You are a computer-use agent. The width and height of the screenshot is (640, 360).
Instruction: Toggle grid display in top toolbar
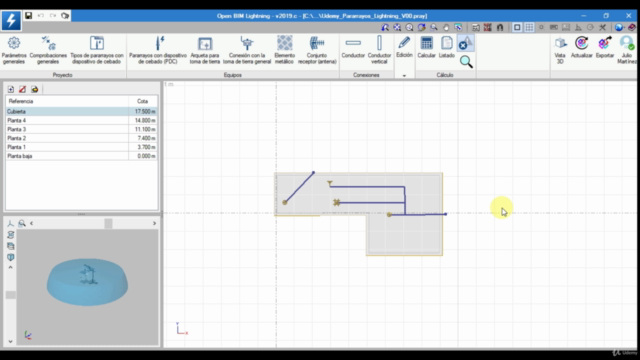[x=529, y=27]
